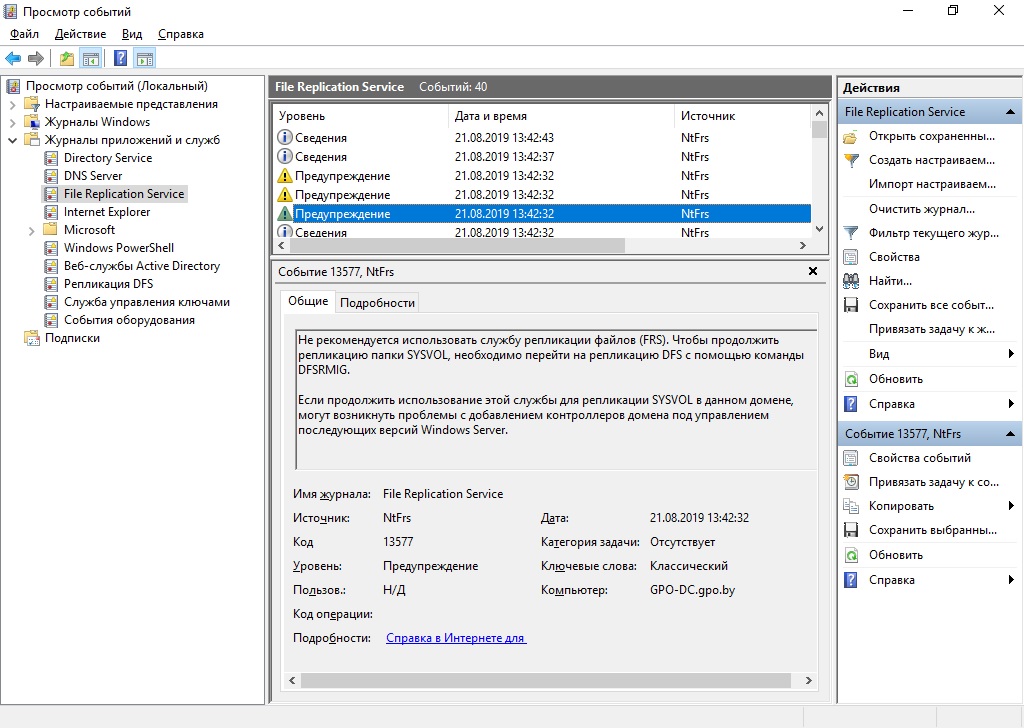Sort events by the Уровень column header

[360, 116]
